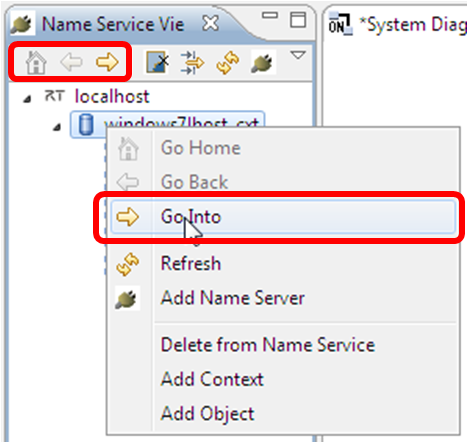Click the Go Home toolbar icon
This screenshot has height=443, width=468.
coord(36,62)
